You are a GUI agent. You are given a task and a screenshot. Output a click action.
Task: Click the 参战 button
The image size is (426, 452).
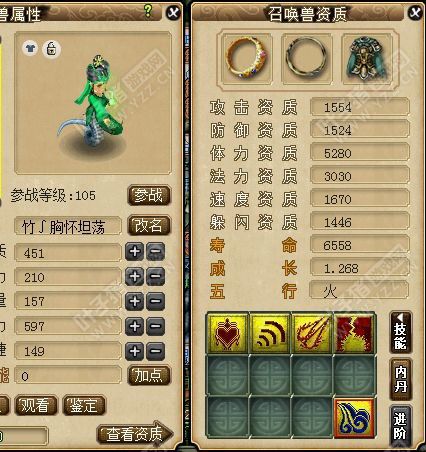coord(149,195)
